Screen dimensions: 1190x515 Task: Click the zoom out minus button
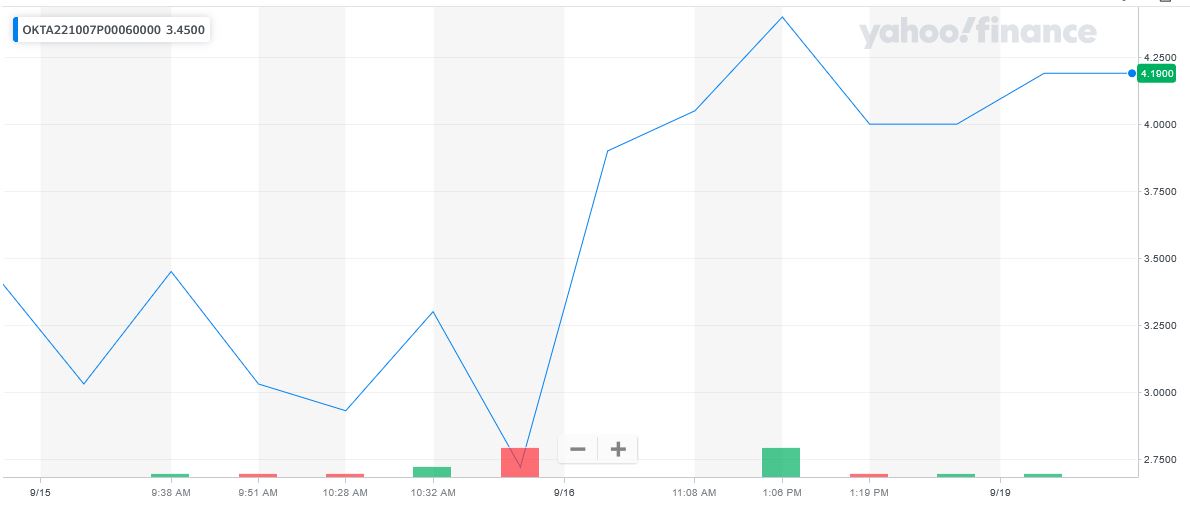tap(577, 449)
